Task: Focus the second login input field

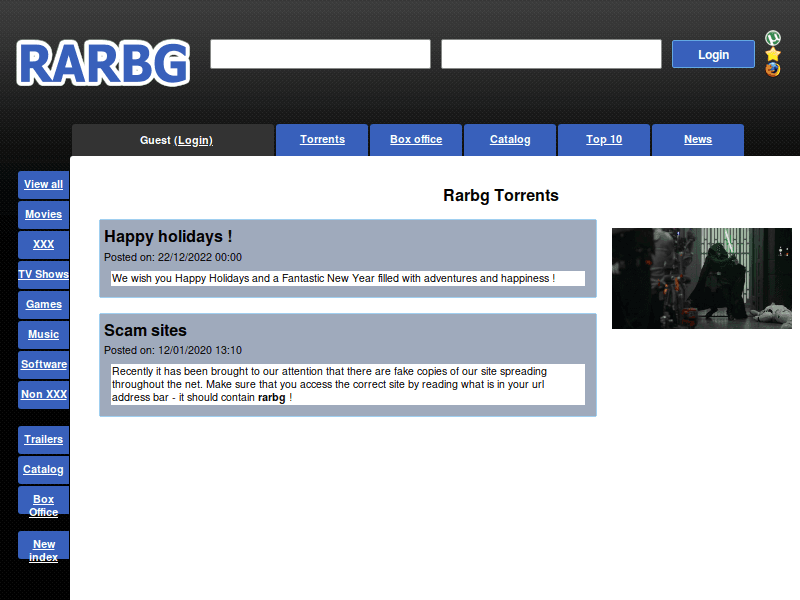Action: (x=551, y=54)
